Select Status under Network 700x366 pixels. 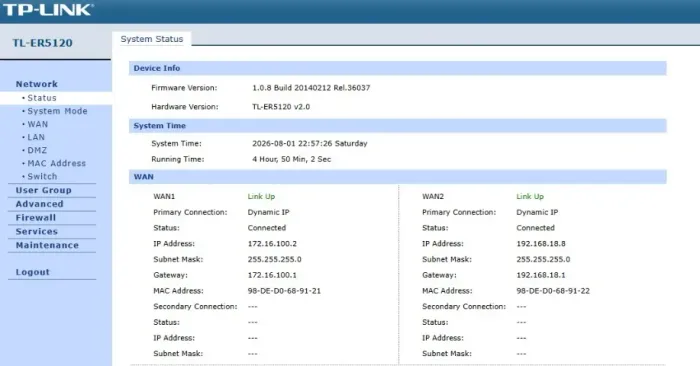point(42,98)
